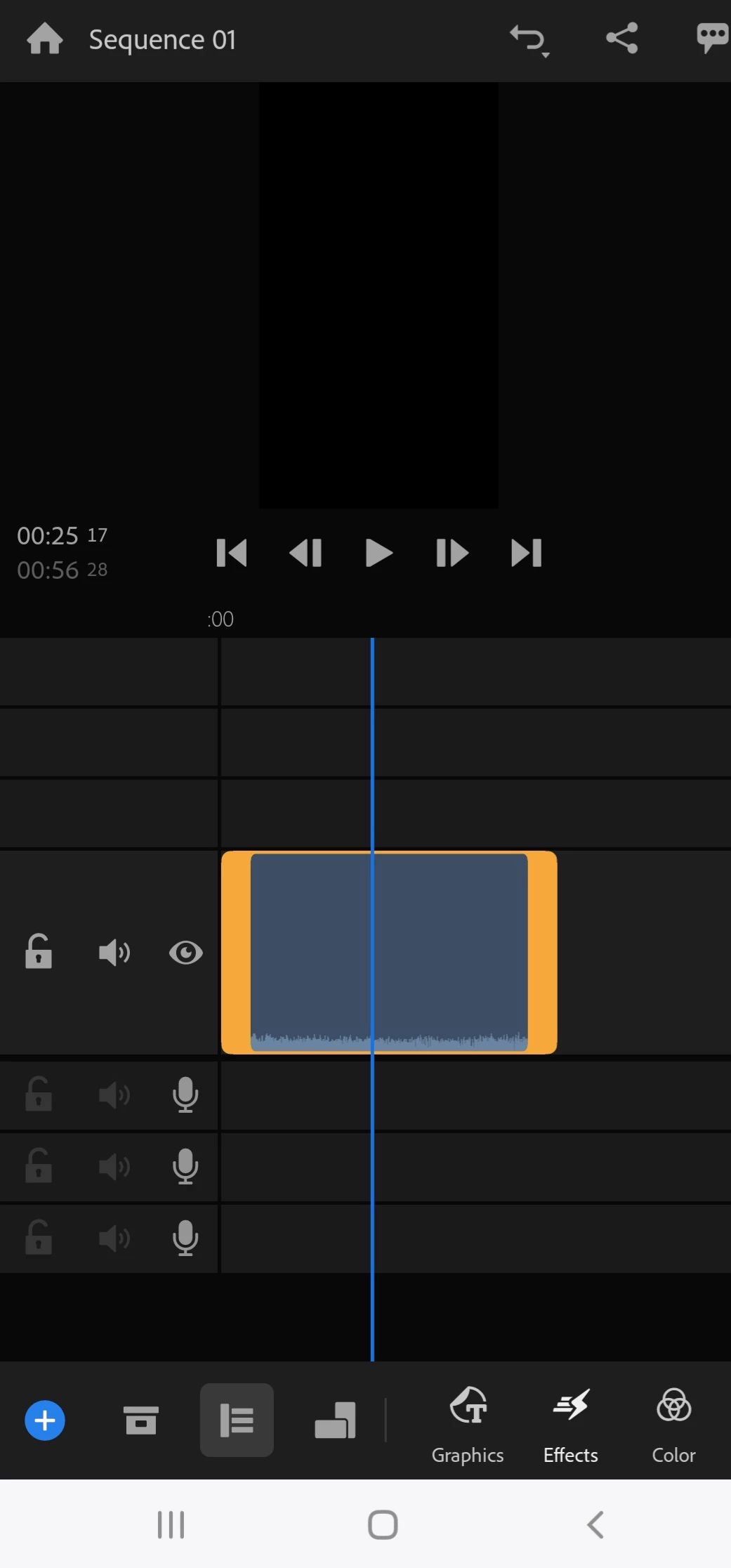Mute the first audio track
The height and width of the screenshot is (1568, 731).
114,1095
